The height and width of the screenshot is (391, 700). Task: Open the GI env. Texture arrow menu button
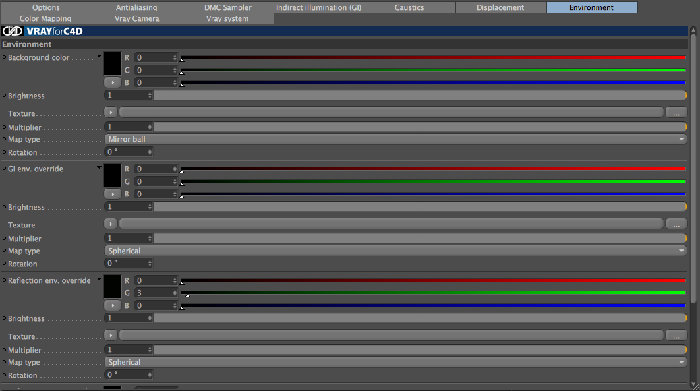point(110,224)
